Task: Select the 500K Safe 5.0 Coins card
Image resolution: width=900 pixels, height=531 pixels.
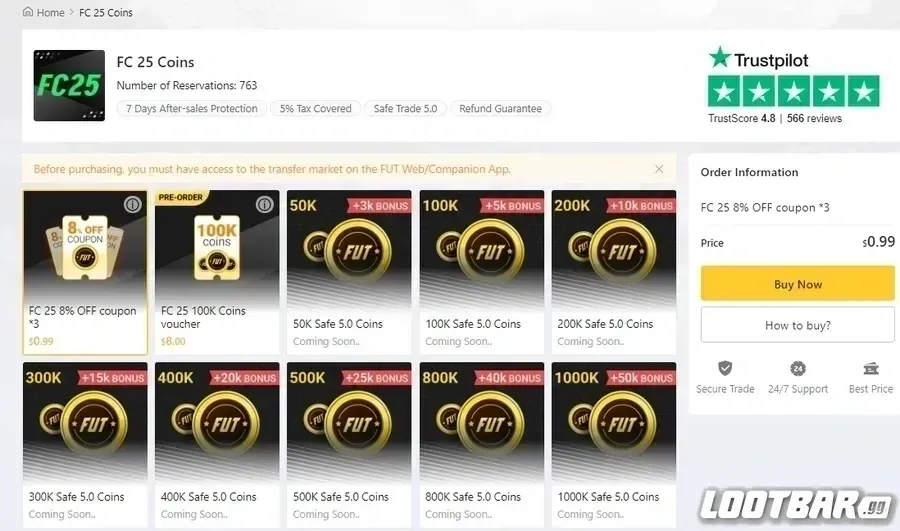Action: [349, 444]
